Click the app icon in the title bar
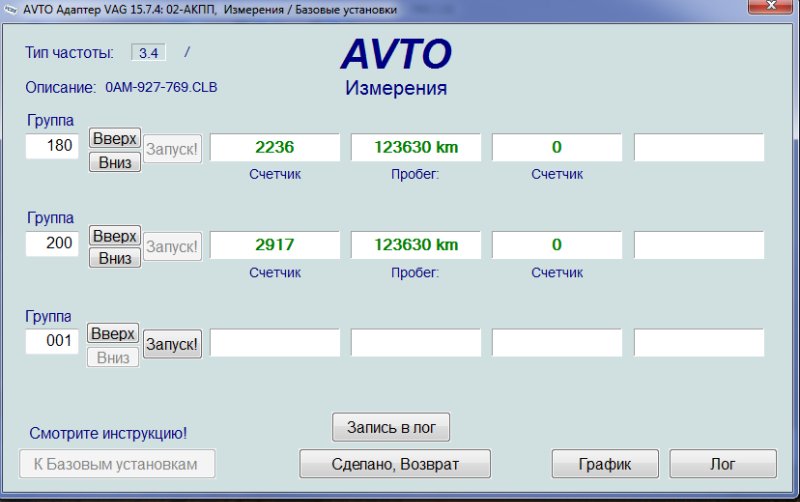800x502 pixels. [10, 9]
